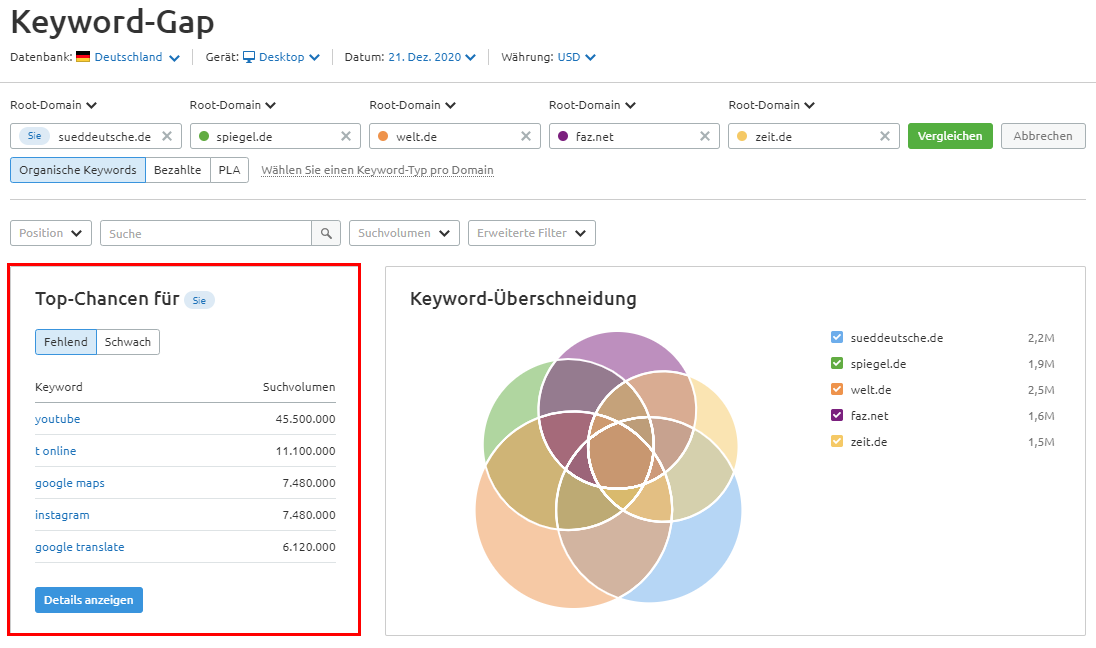
Task: Click the Sie badge in sueddeutsche.de field
Action: pos(34,136)
